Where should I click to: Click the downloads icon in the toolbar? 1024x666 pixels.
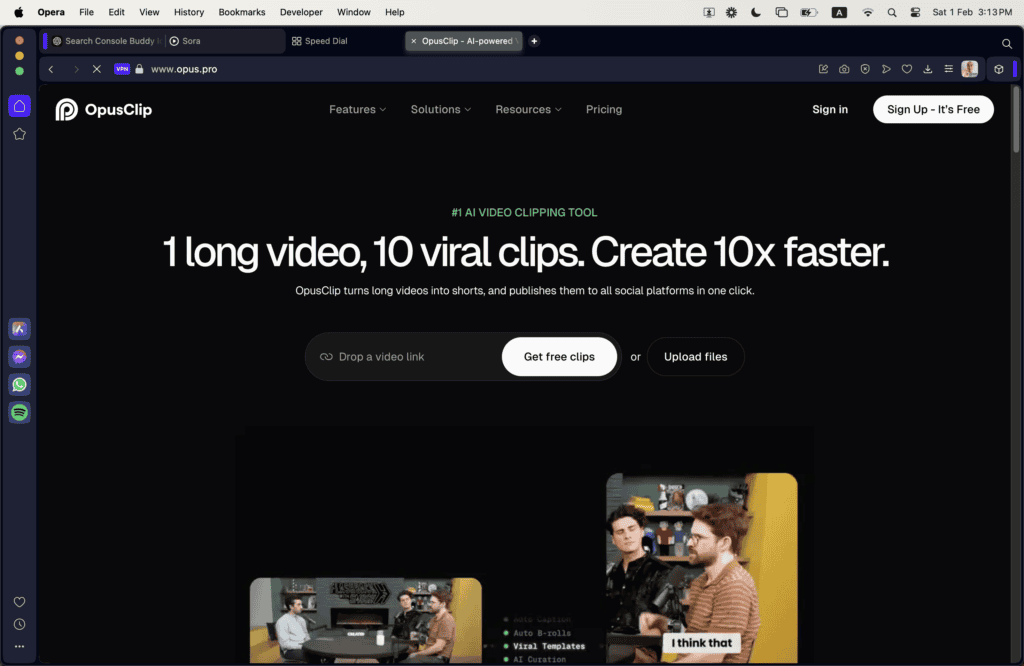click(x=928, y=69)
